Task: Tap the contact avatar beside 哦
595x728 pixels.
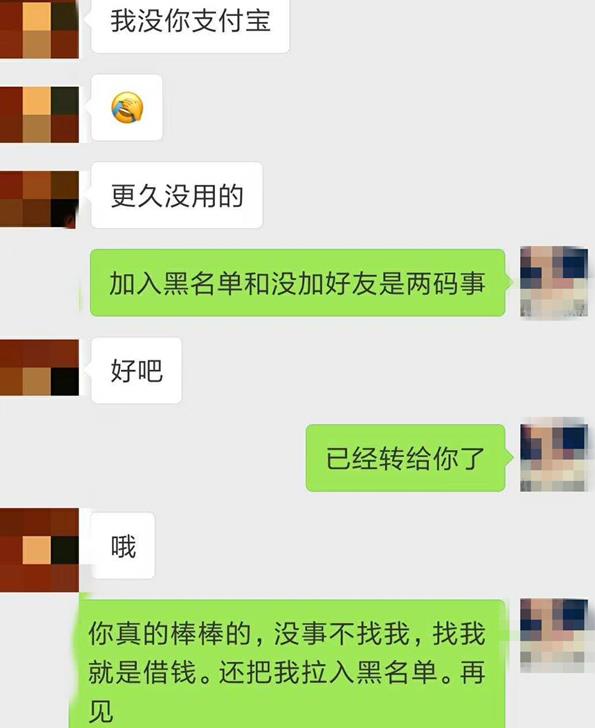Action: 39,550
